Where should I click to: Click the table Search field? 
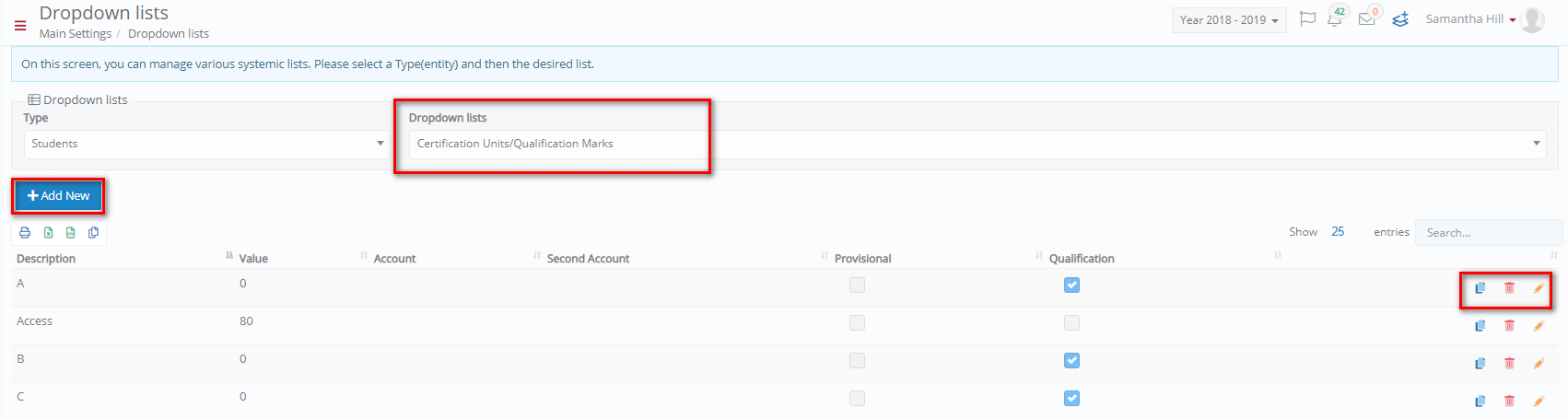click(1489, 233)
